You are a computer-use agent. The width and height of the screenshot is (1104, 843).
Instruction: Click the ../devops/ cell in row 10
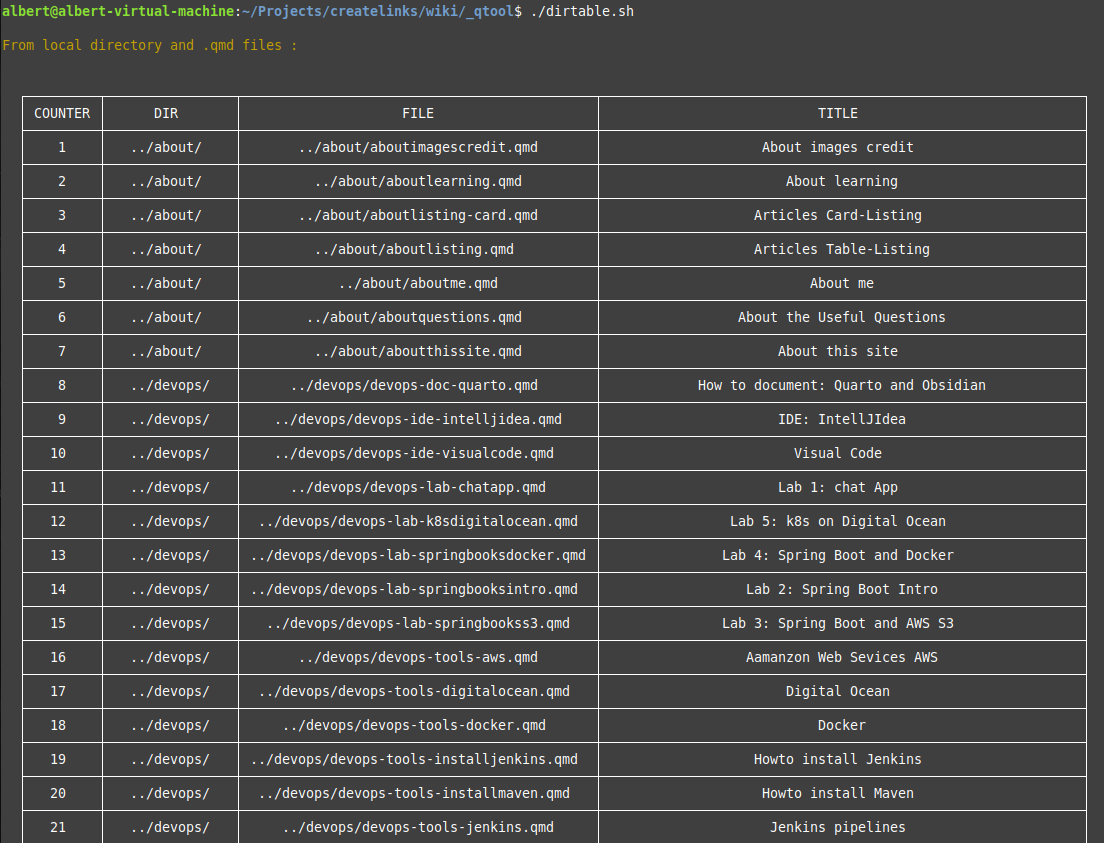click(170, 453)
